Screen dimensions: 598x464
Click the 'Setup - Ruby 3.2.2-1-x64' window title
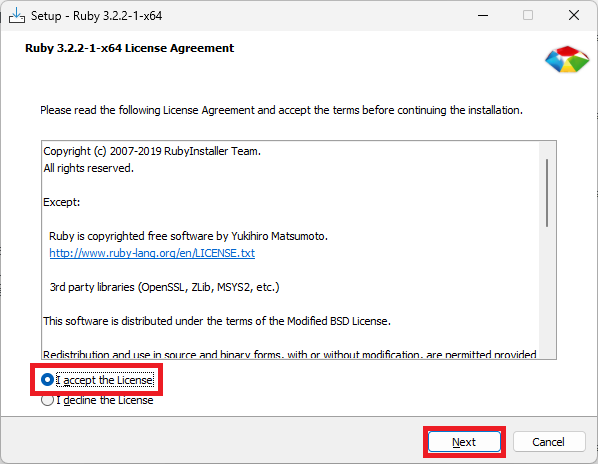[96, 16]
